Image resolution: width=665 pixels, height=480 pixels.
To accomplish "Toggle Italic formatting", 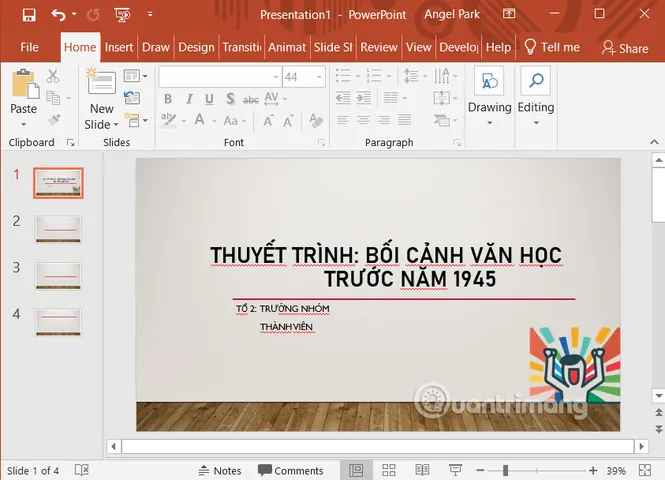I will pos(189,99).
